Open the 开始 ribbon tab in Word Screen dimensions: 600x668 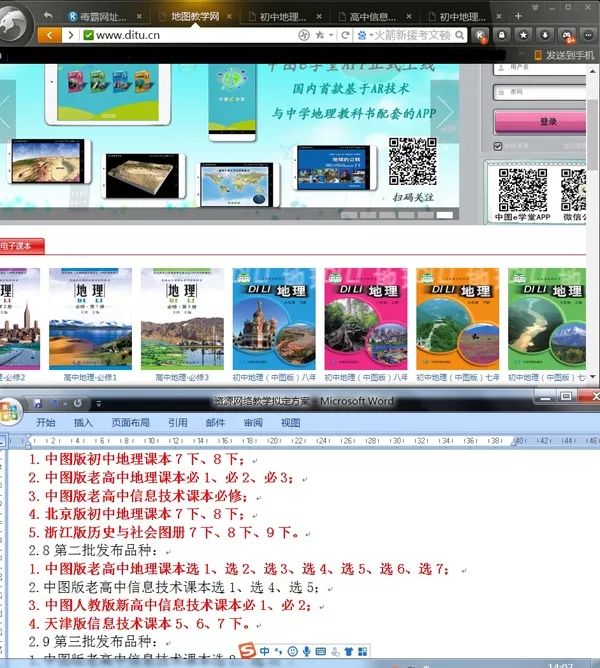(46, 423)
